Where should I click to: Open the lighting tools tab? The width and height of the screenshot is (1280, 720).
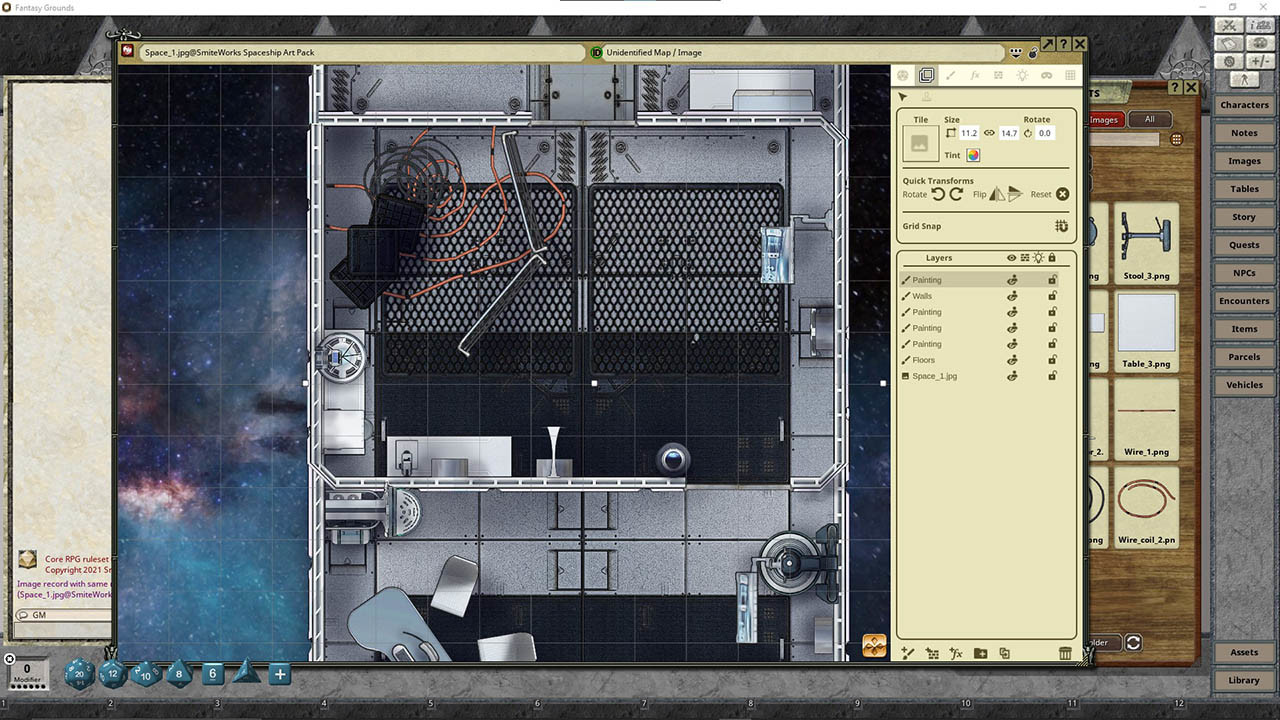tap(1022, 75)
